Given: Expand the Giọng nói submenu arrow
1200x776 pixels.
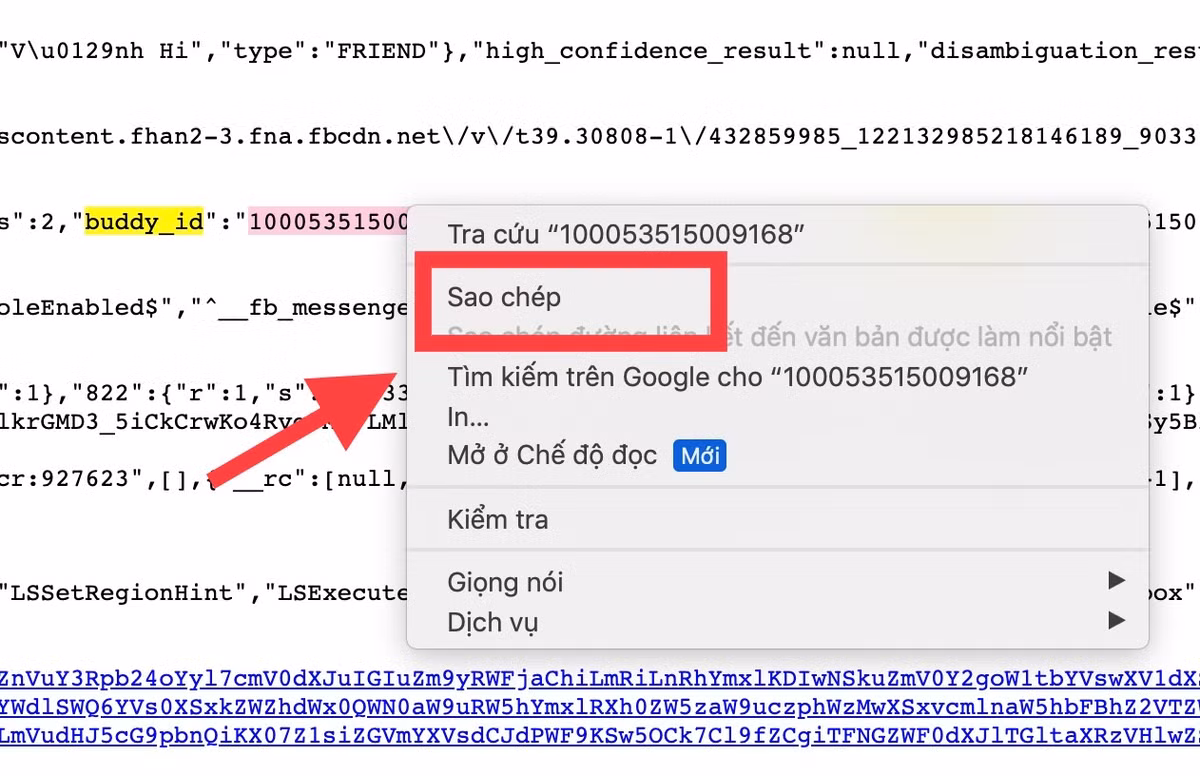Looking at the screenshot, I should point(1116,581).
